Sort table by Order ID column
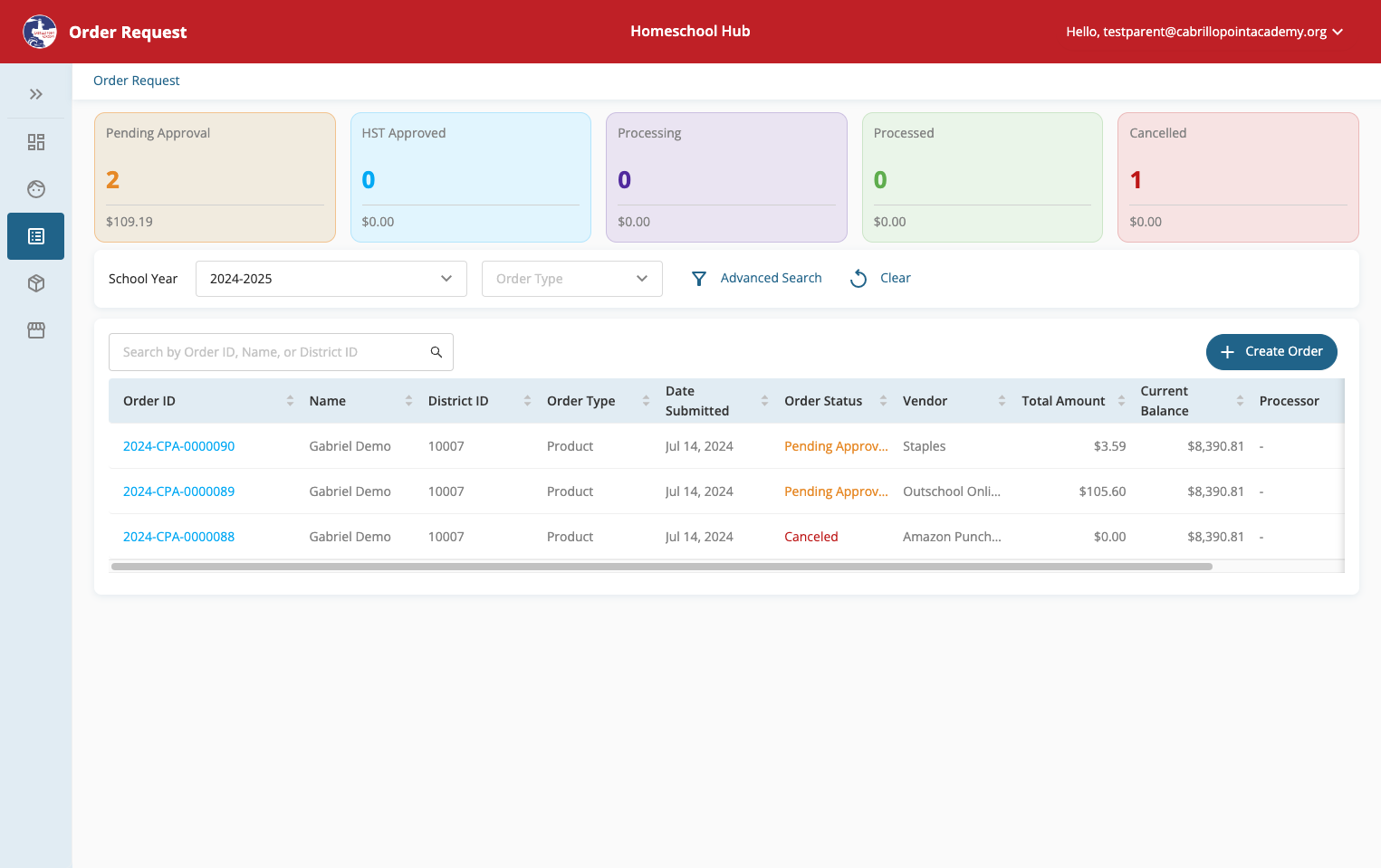This screenshot has width=1381, height=868. [x=290, y=401]
